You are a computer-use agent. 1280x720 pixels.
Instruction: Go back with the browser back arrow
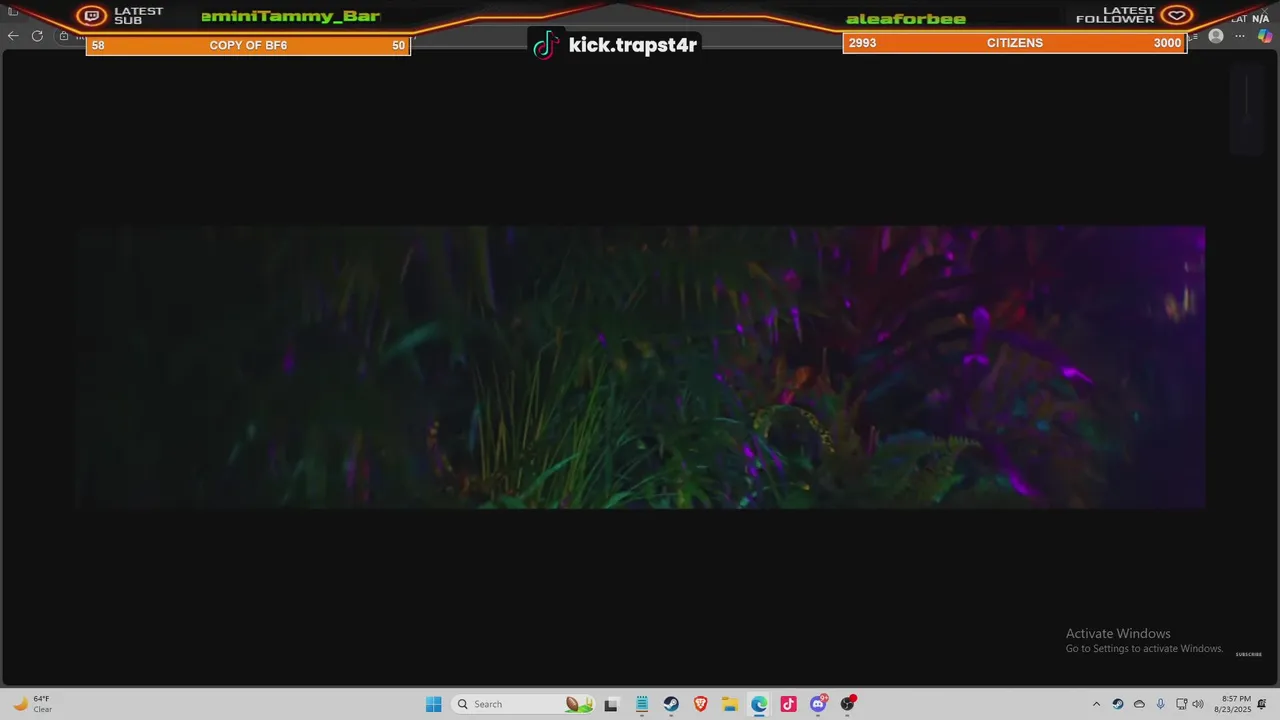click(x=13, y=36)
